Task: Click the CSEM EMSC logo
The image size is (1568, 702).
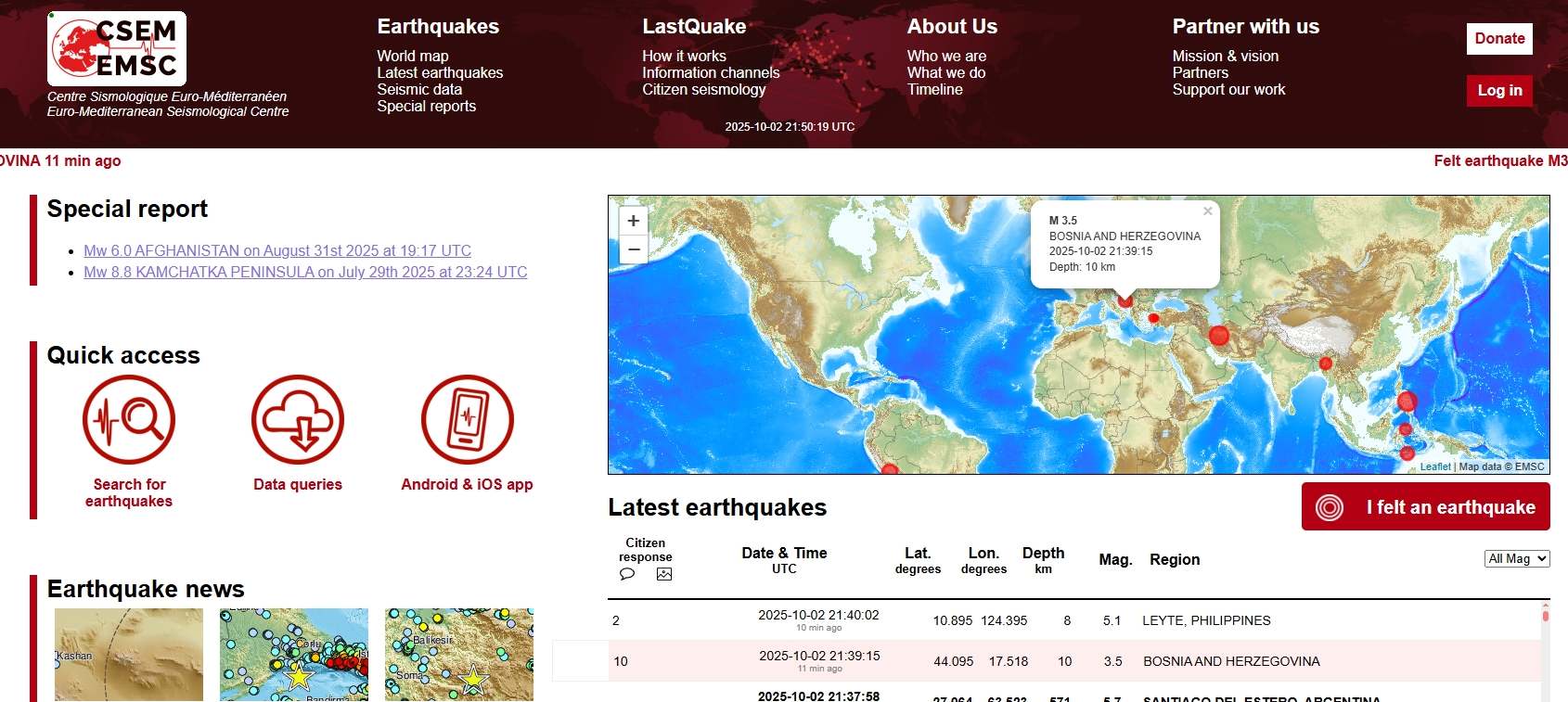Action: coord(117,49)
